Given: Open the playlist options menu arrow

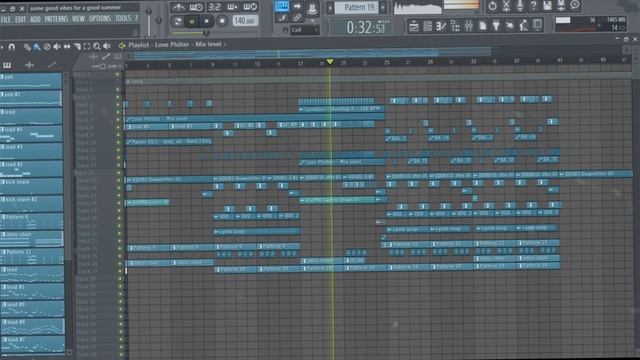Looking at the screenshot, I should click(x=2, y=47).
